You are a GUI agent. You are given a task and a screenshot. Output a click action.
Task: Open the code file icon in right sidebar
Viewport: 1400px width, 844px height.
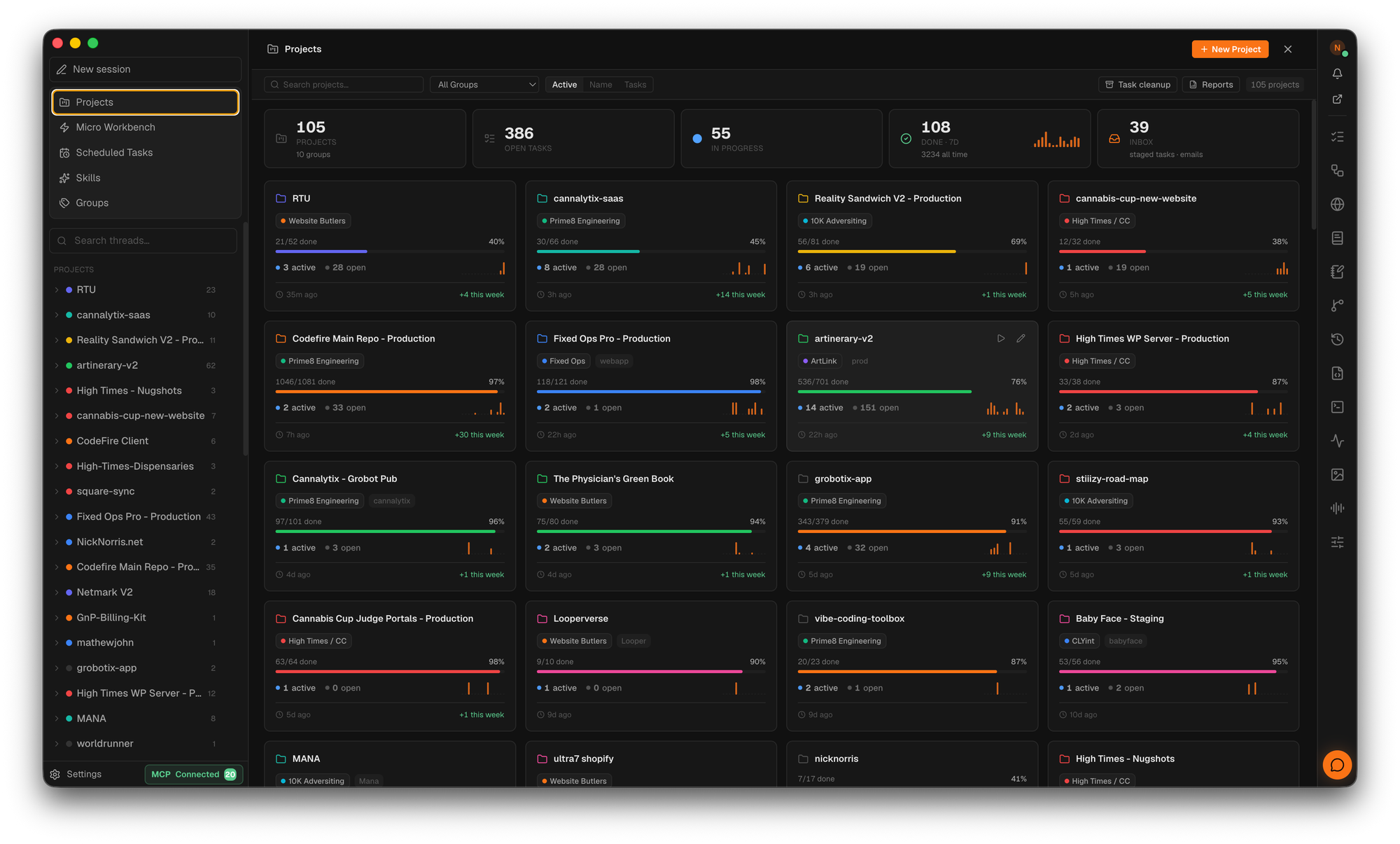(x=1337, y=373)
